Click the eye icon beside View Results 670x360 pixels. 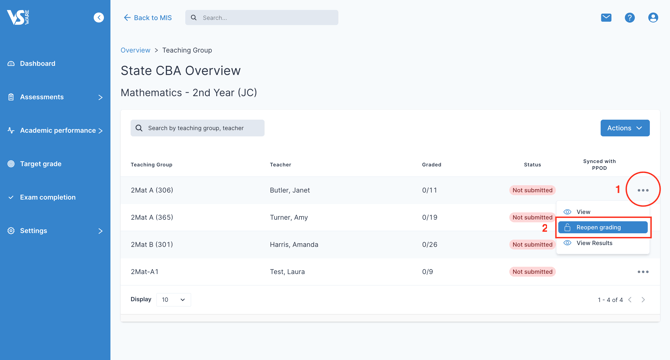pos(567,243)
